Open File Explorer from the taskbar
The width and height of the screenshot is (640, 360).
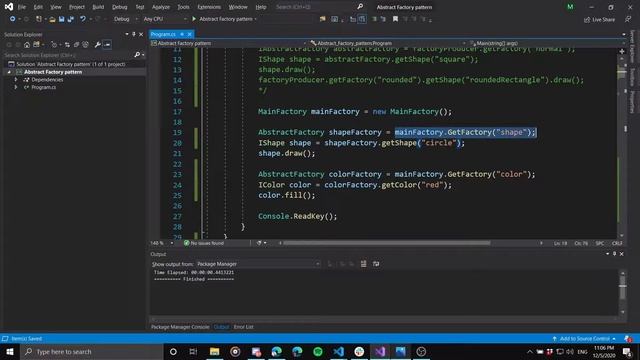click(214, 351)
